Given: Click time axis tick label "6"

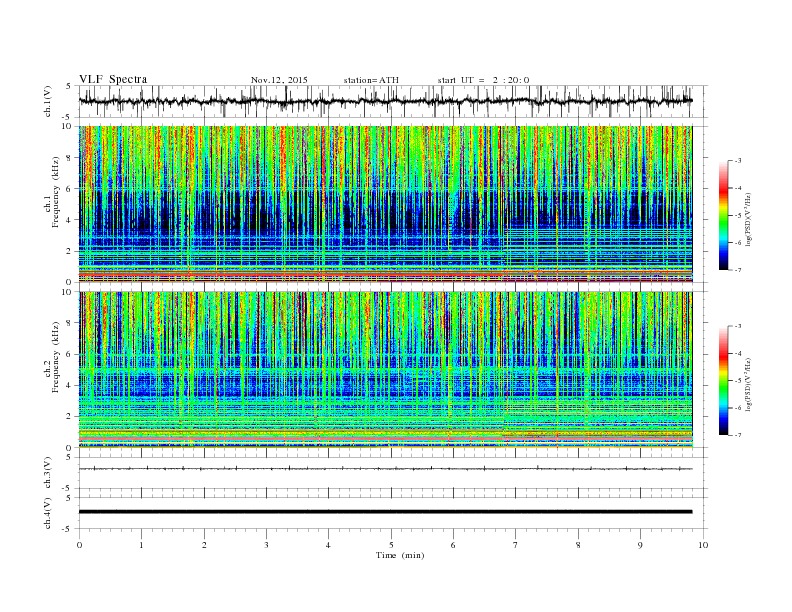Looking at the screenshot, I should point(453,545).
